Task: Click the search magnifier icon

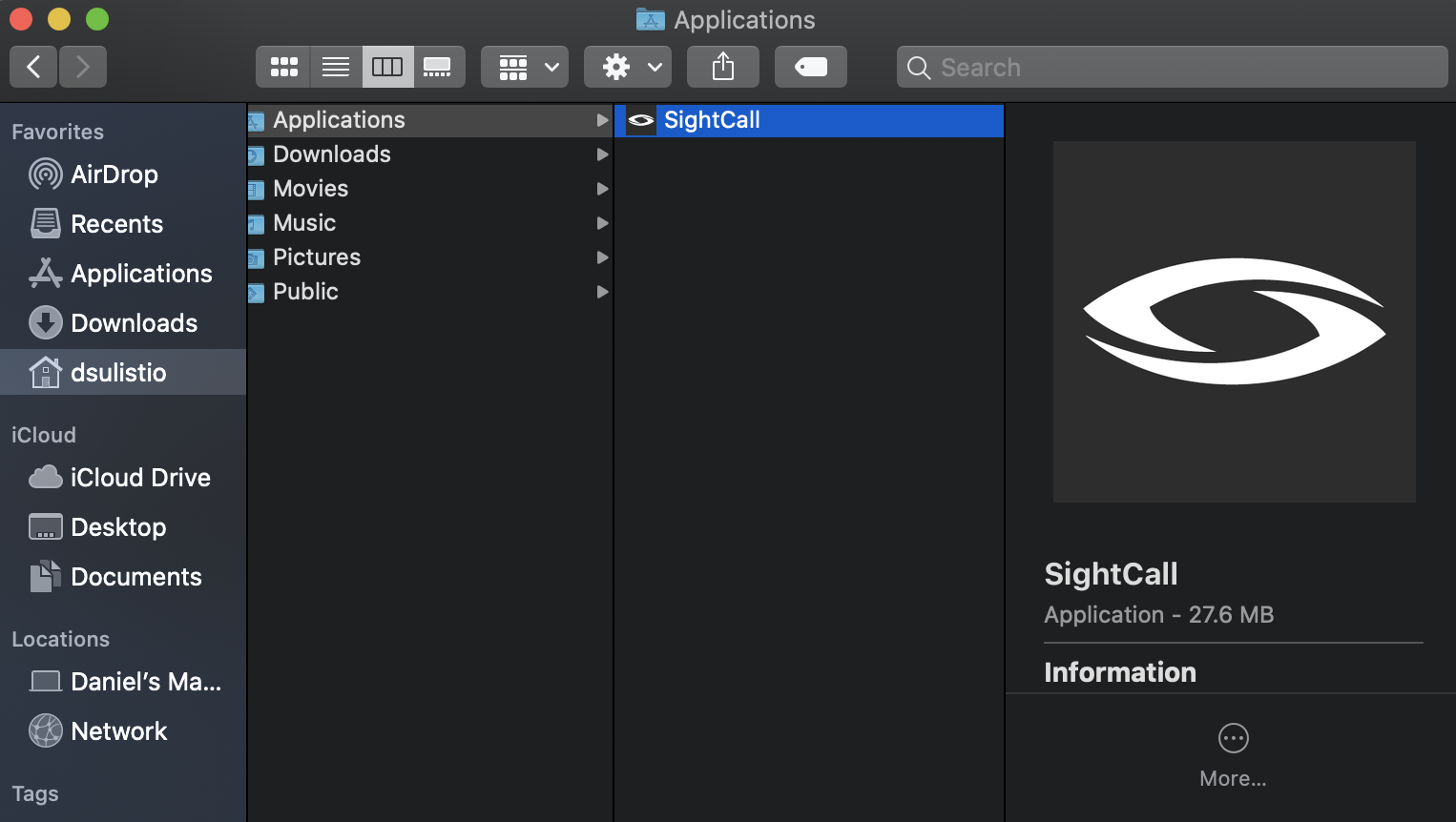Action: click(x=919, y=68)
